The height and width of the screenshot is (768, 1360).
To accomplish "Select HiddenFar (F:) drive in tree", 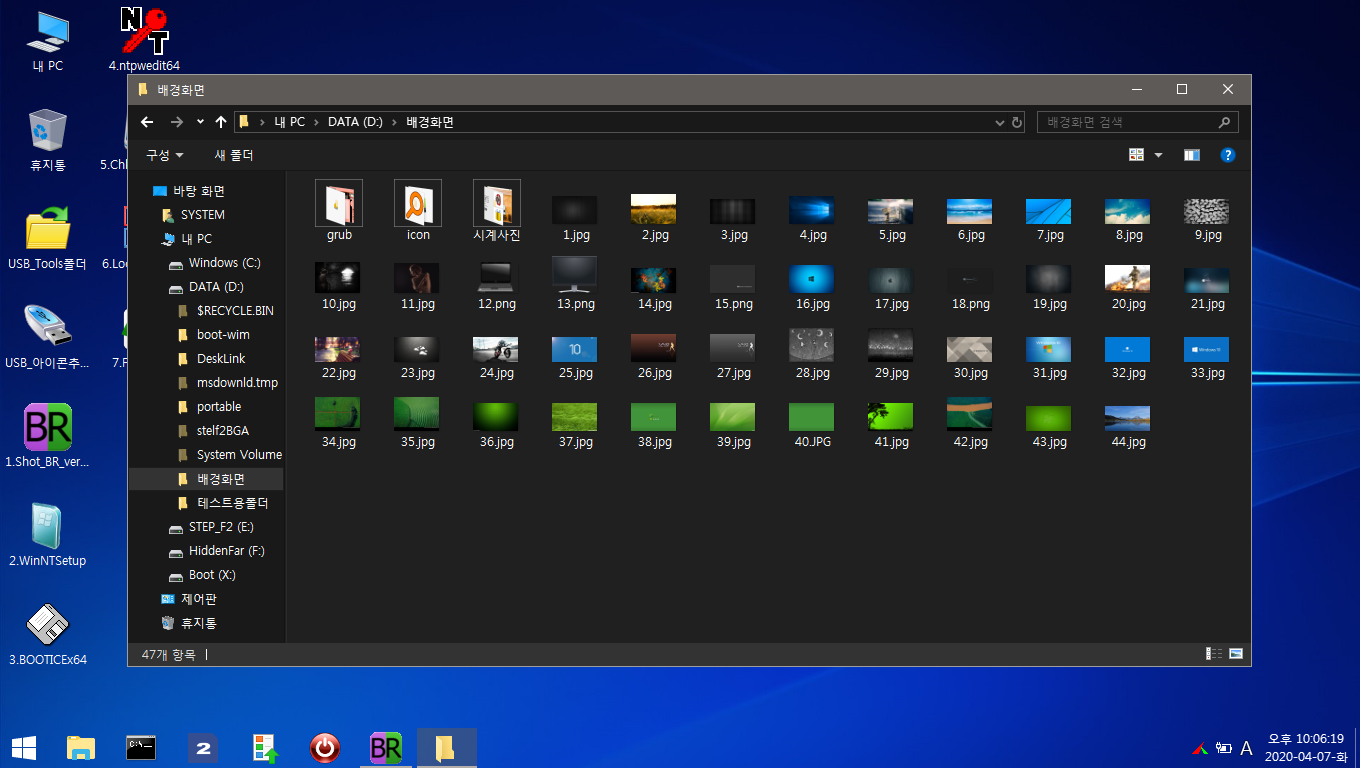I will click(216, 551).
